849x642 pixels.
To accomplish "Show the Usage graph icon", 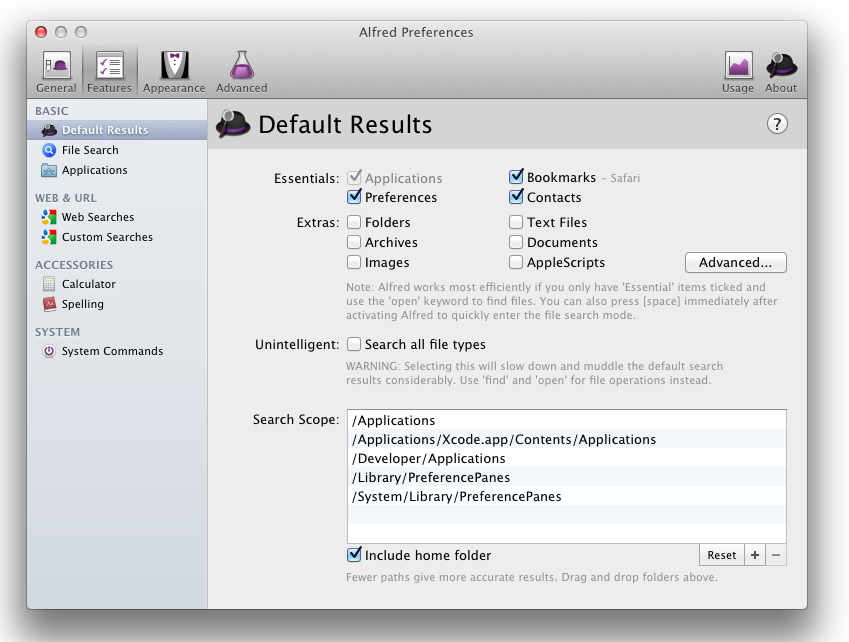I will pos(738,65).
